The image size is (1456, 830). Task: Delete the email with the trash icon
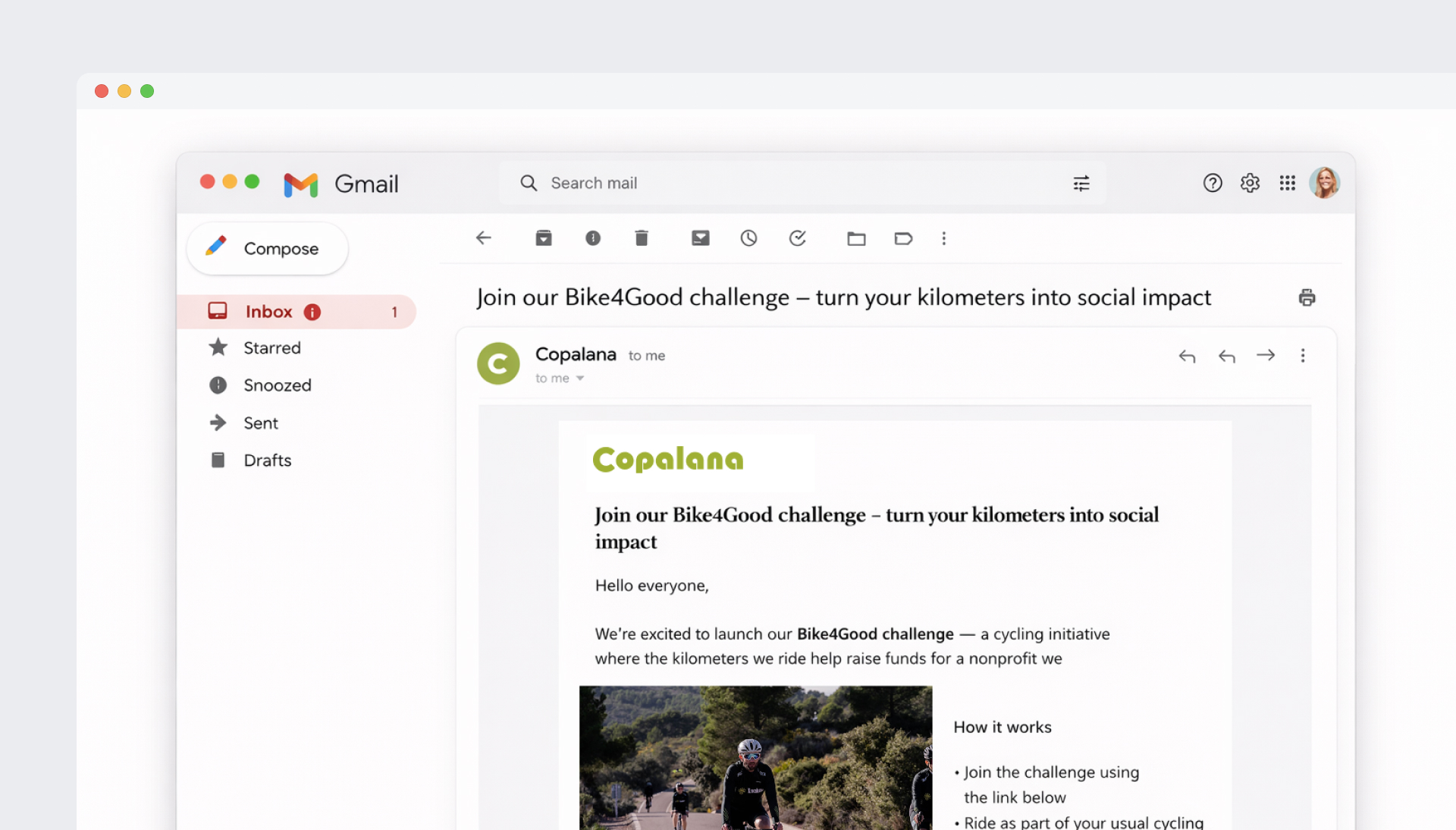tap(641, 238)
